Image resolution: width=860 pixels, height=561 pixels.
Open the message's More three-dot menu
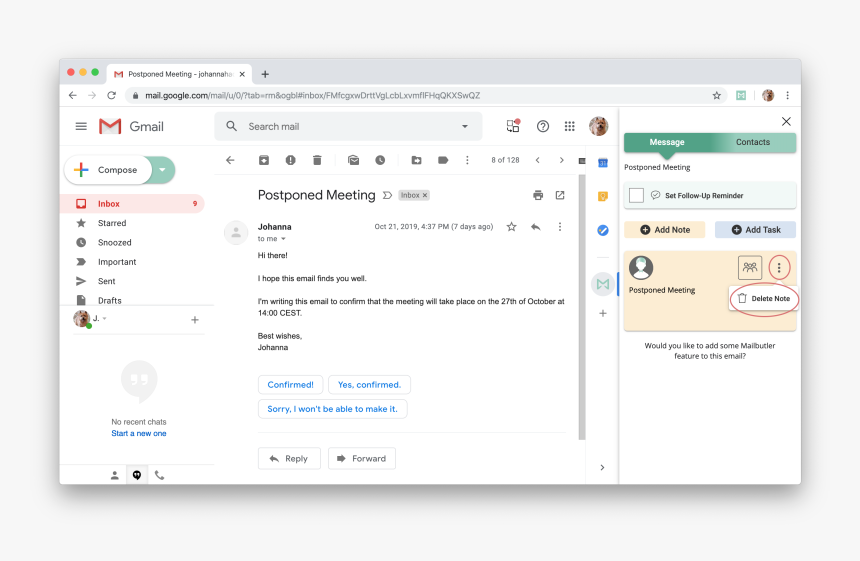[560, 226]
